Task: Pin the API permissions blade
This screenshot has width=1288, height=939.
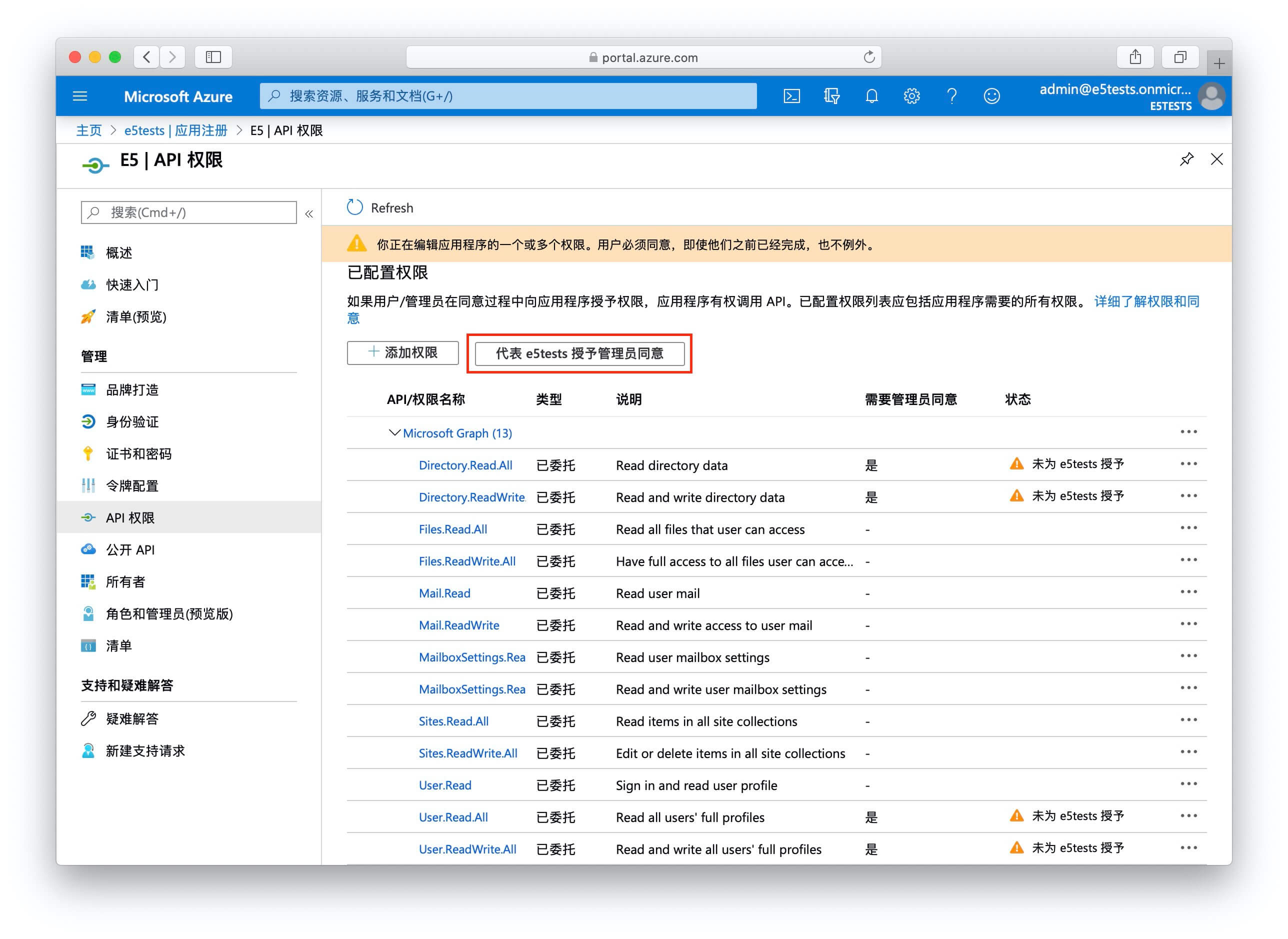Action: point(1186,159)
